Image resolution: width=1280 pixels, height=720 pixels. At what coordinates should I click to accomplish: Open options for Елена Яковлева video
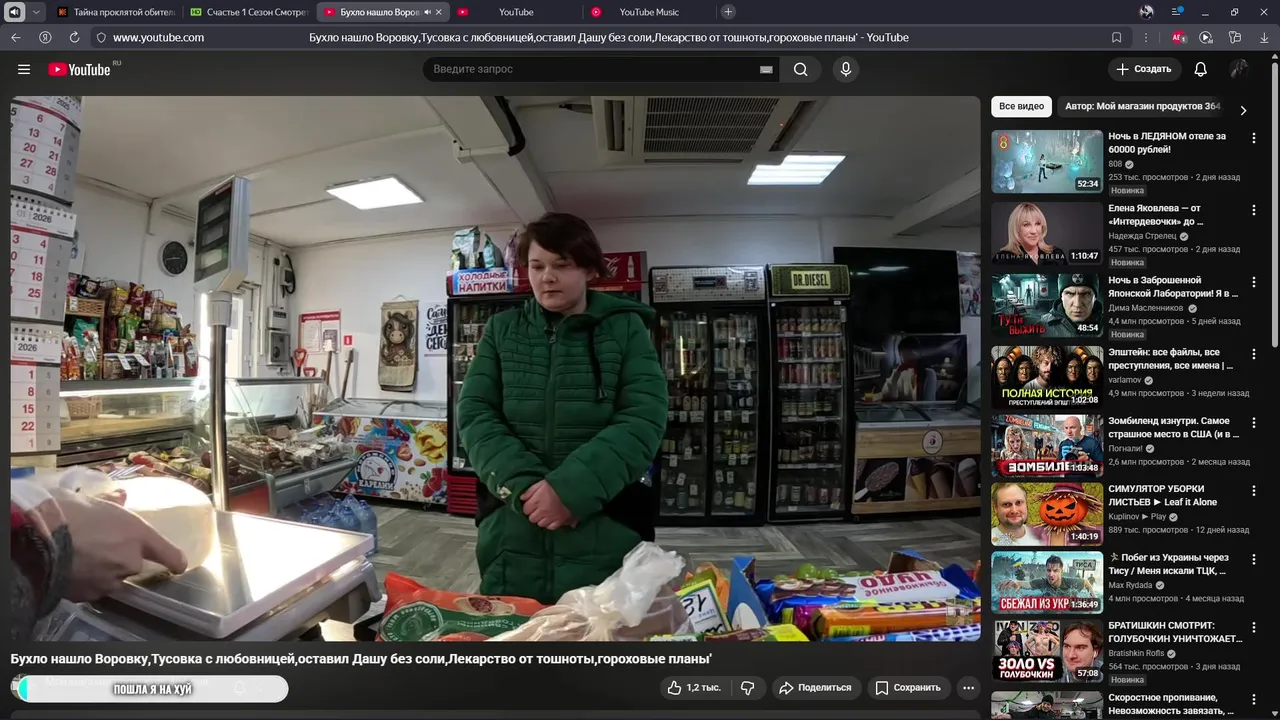tap(1253, 211)
